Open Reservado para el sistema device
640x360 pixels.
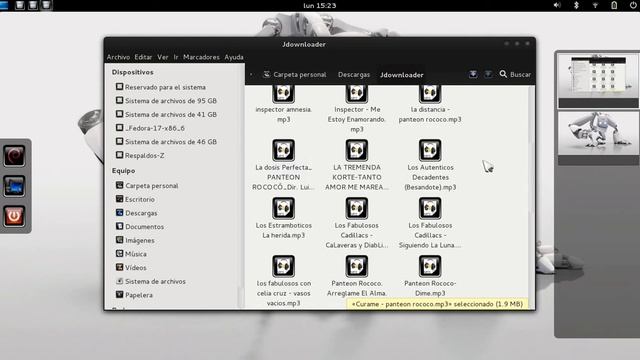pyautogui.click(x=160, y=87)
